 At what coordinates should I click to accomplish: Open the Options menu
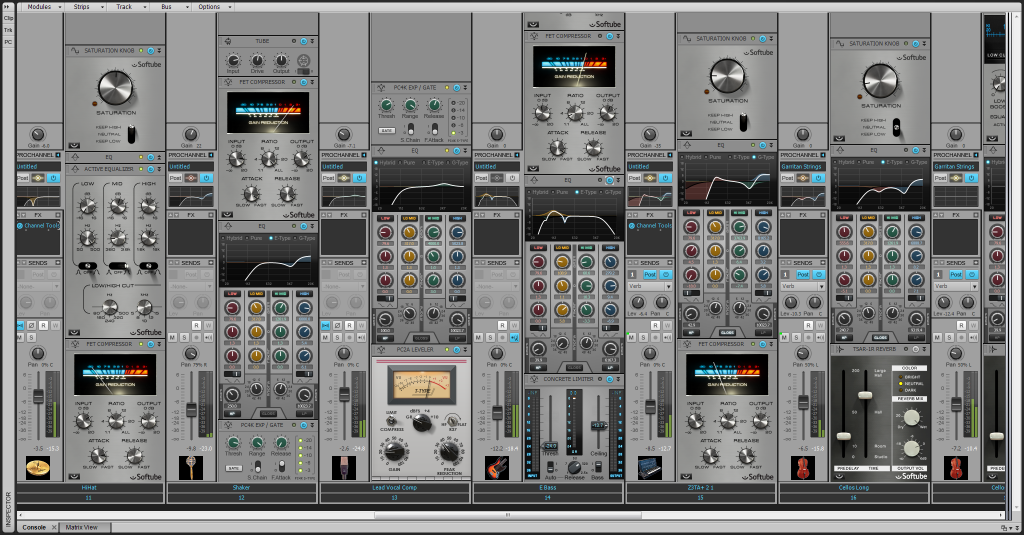pos(214,7)
